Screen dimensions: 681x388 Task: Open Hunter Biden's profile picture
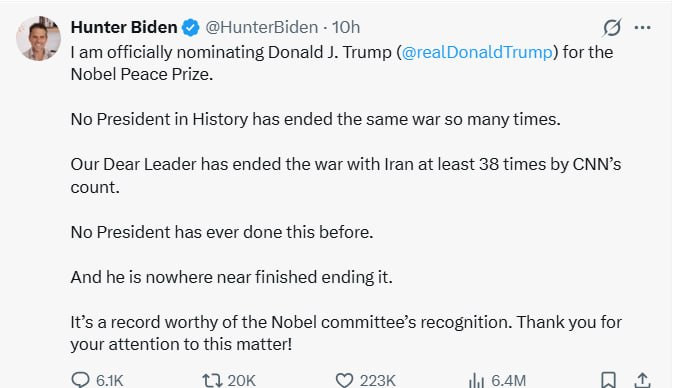(x=38, y=38)
